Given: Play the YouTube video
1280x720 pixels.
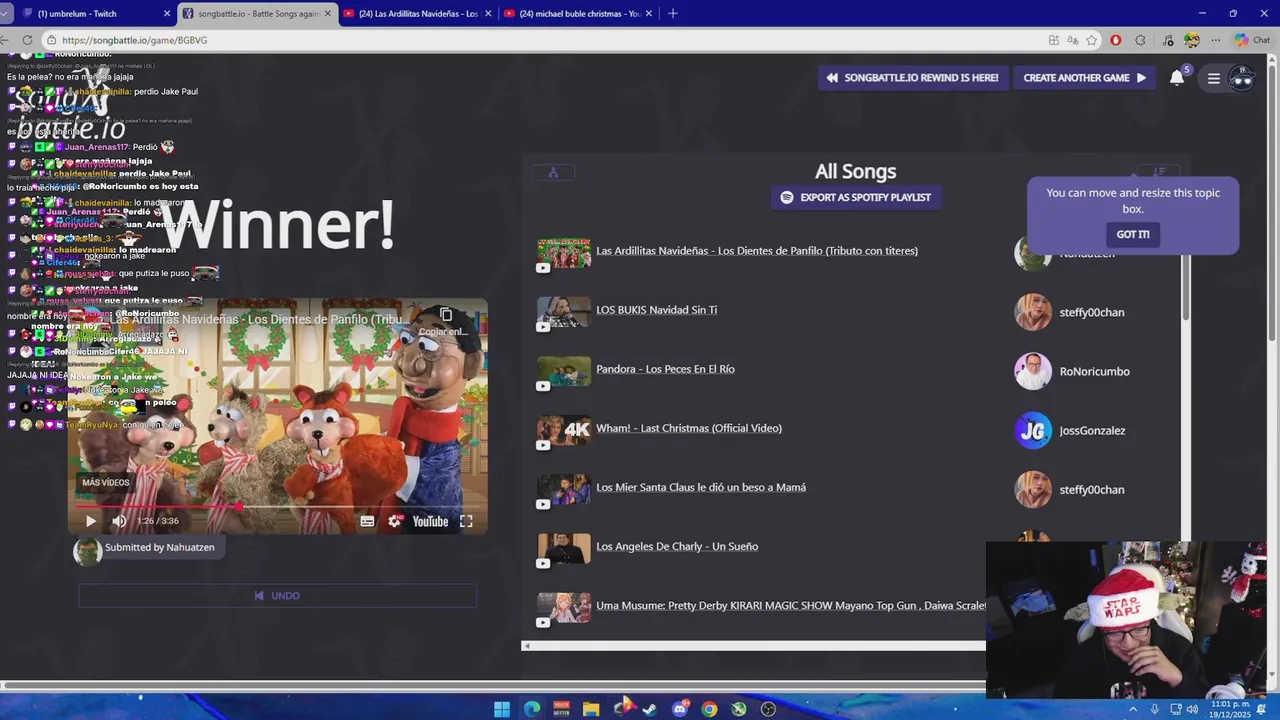Looking at the screenshot, I should [90, 521].
